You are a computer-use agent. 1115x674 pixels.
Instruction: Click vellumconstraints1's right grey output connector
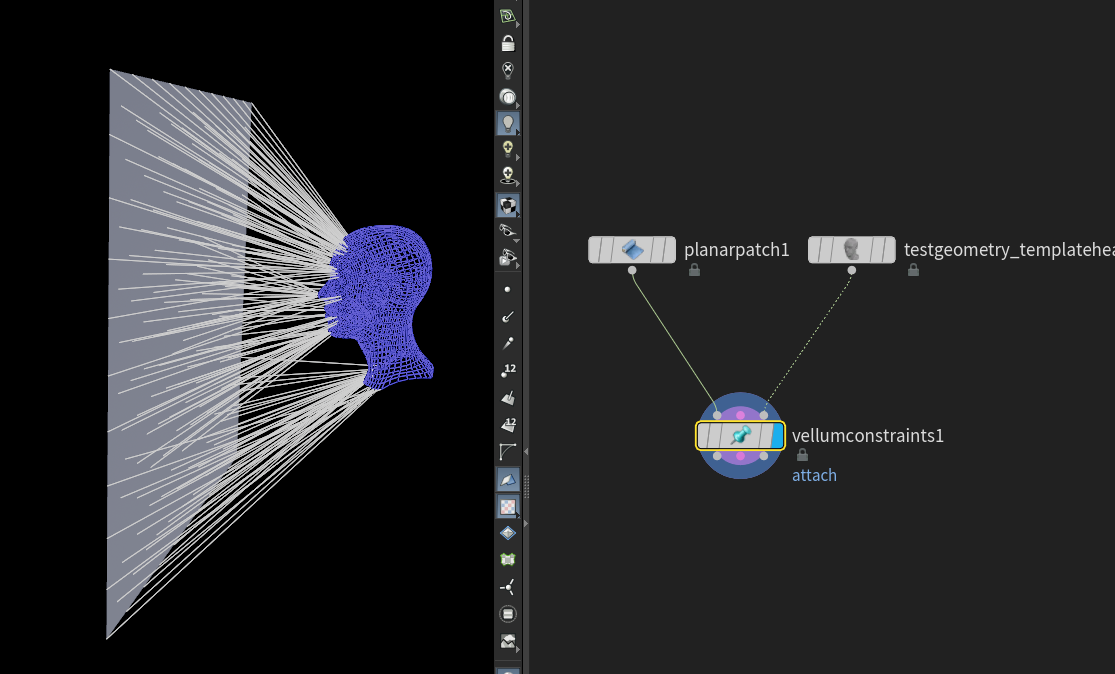click(764, 456)
